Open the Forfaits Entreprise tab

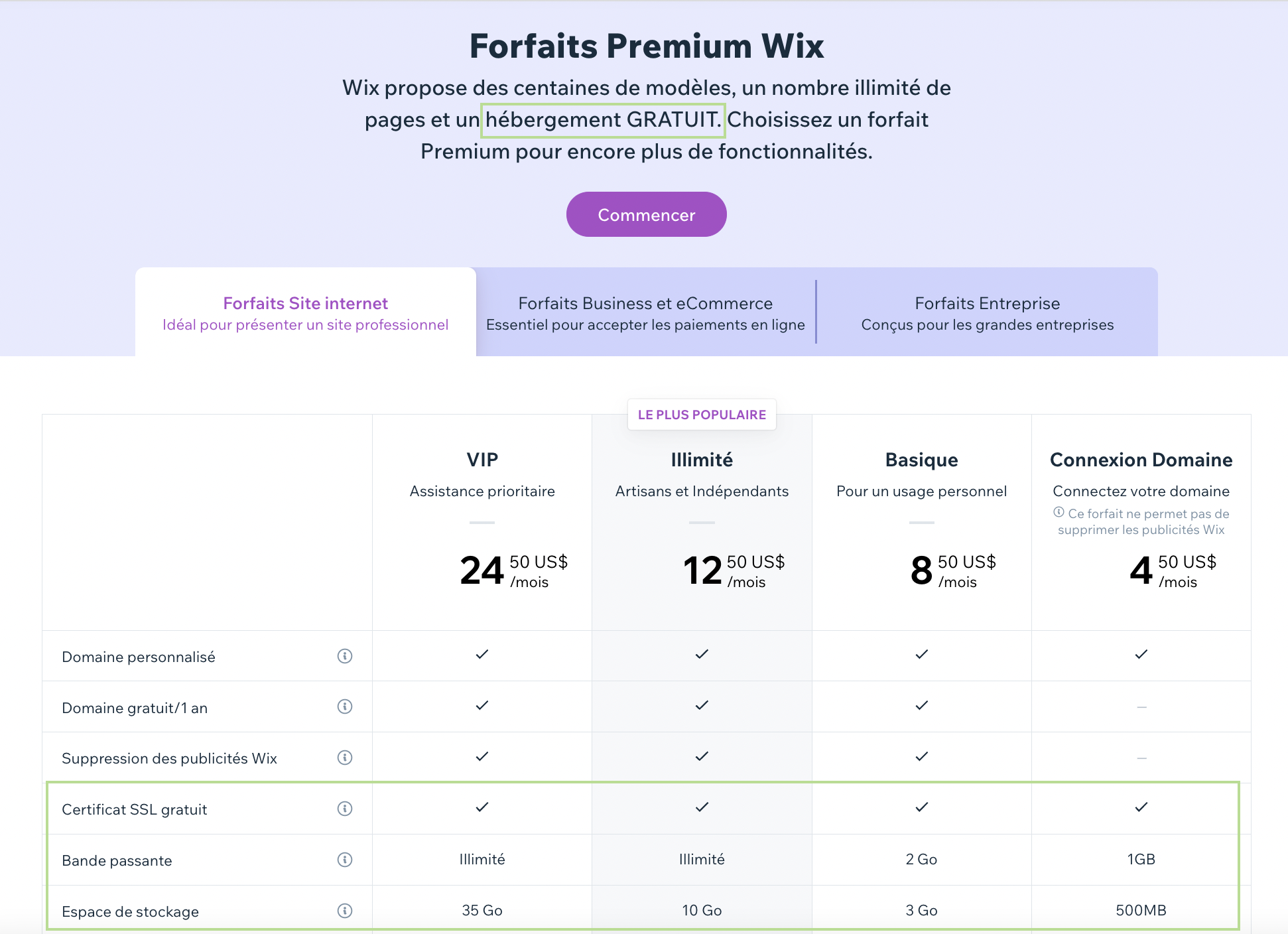point(987,312)
